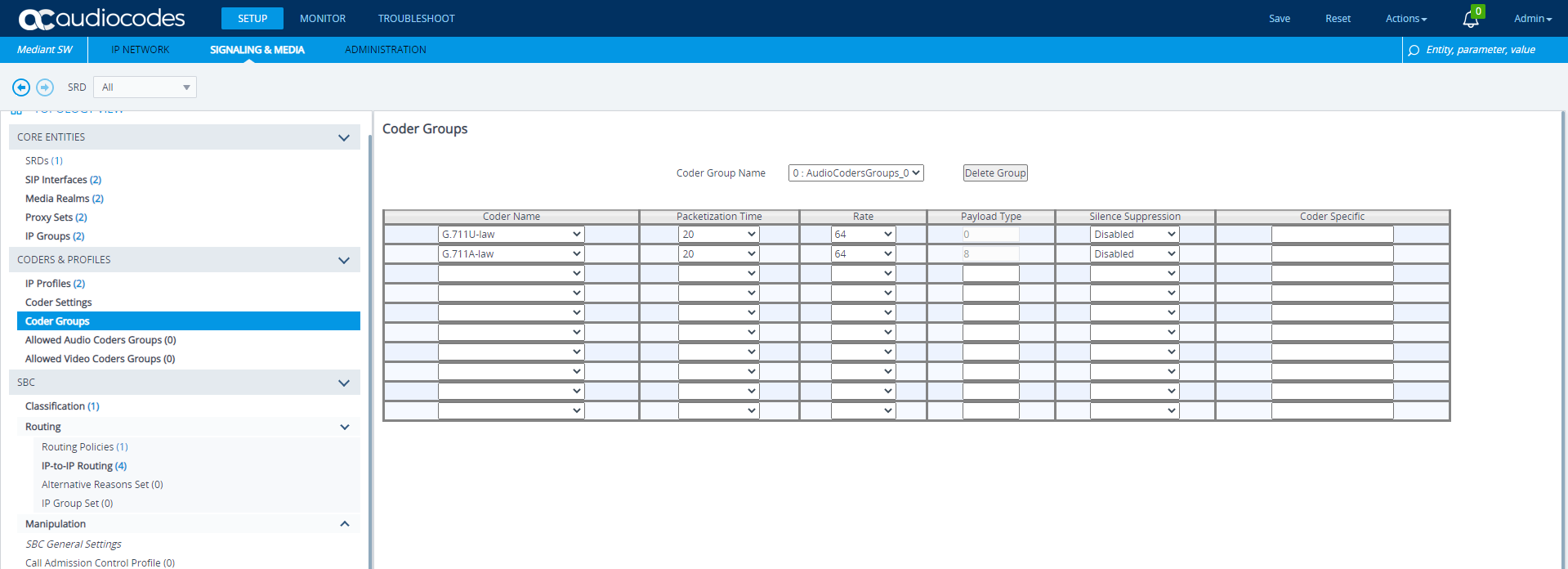The height and width of the screenshot is (569, 1568).
Task: Open the G.711U-law coder name dropdown
Action: (x=511, y=235)
